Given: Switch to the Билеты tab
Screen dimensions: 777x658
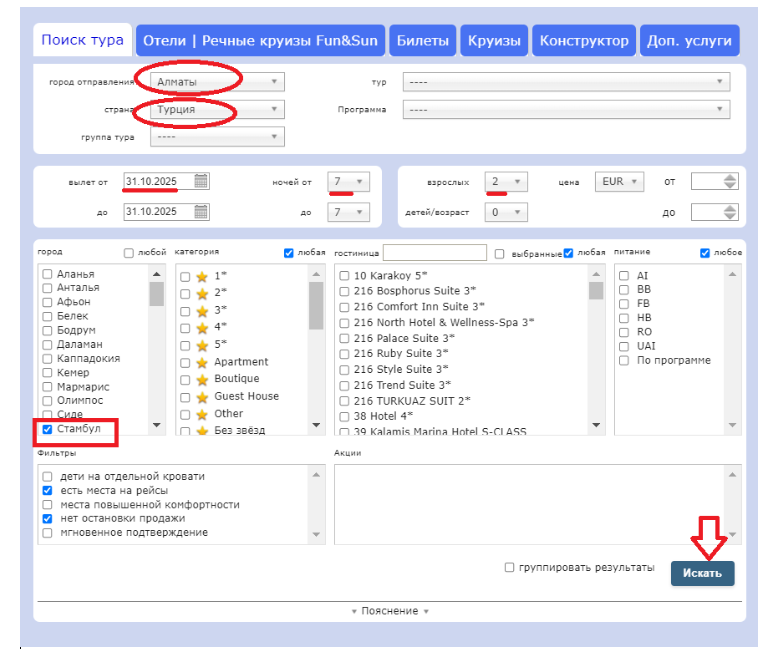Looking at the screenshot, I should (422, 41).
